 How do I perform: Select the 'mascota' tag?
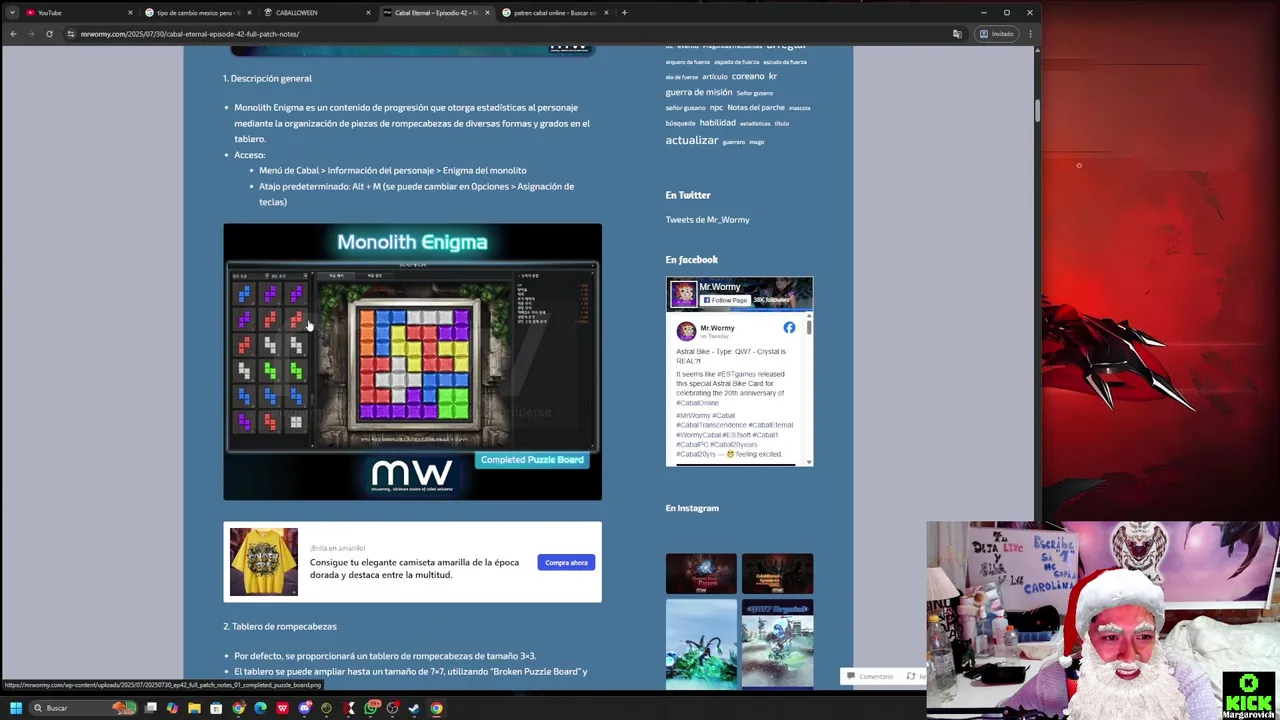[x=800, y=108]
